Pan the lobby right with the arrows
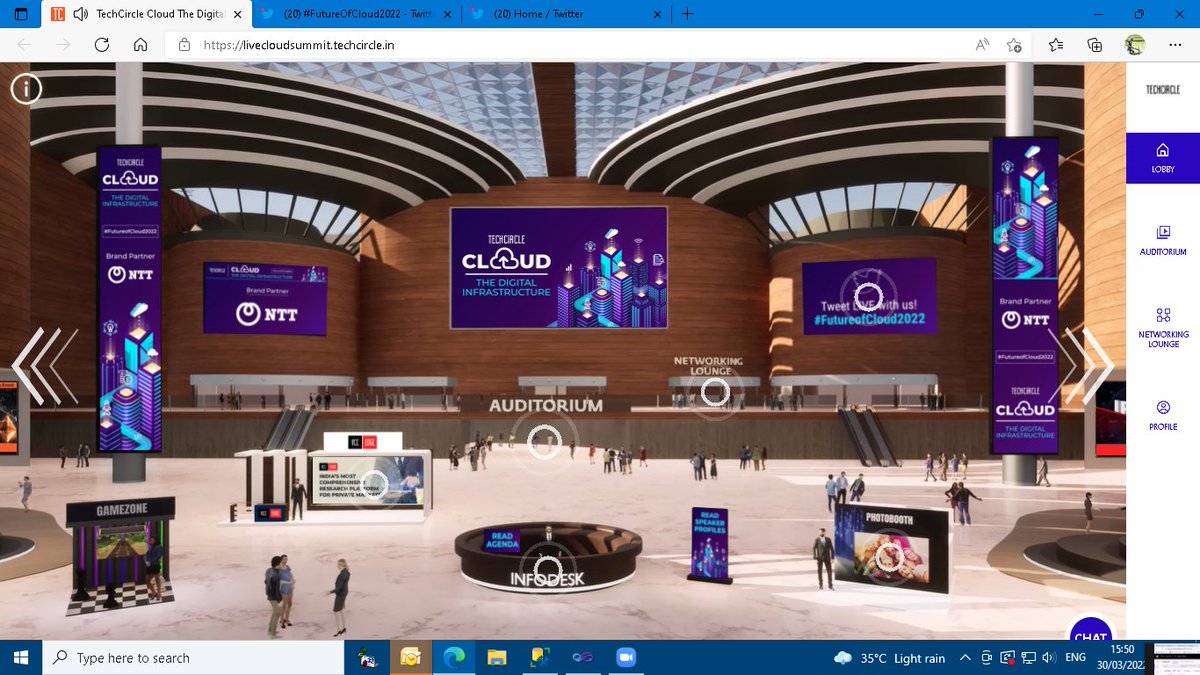 point(1082,365)
